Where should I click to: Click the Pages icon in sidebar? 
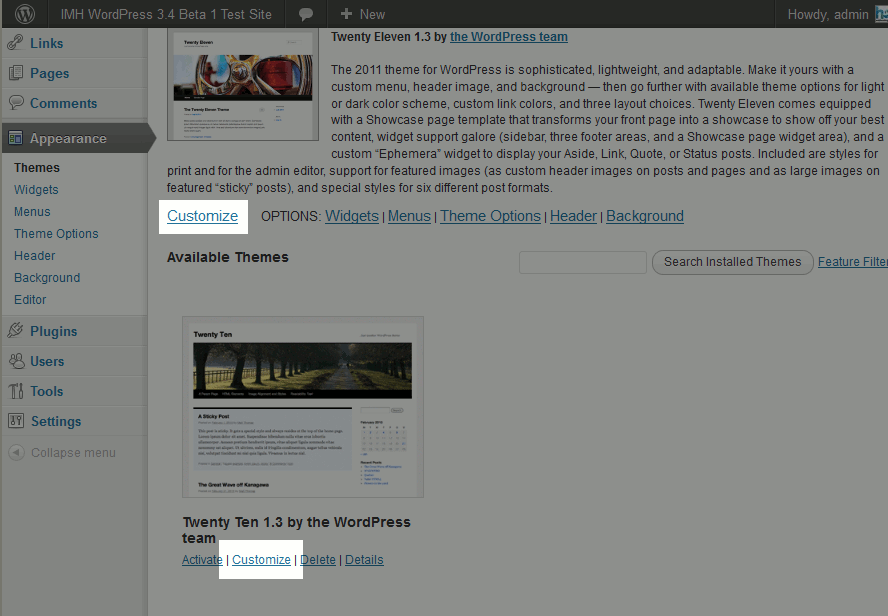16,73
